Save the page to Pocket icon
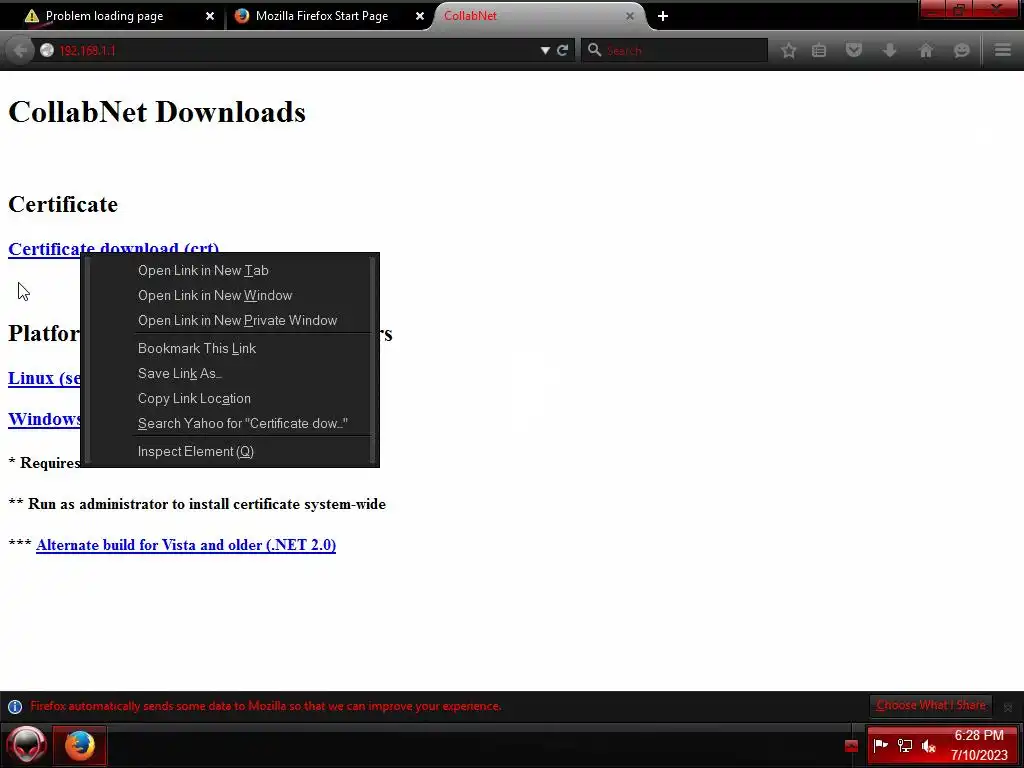 click(x=854, y=50)
